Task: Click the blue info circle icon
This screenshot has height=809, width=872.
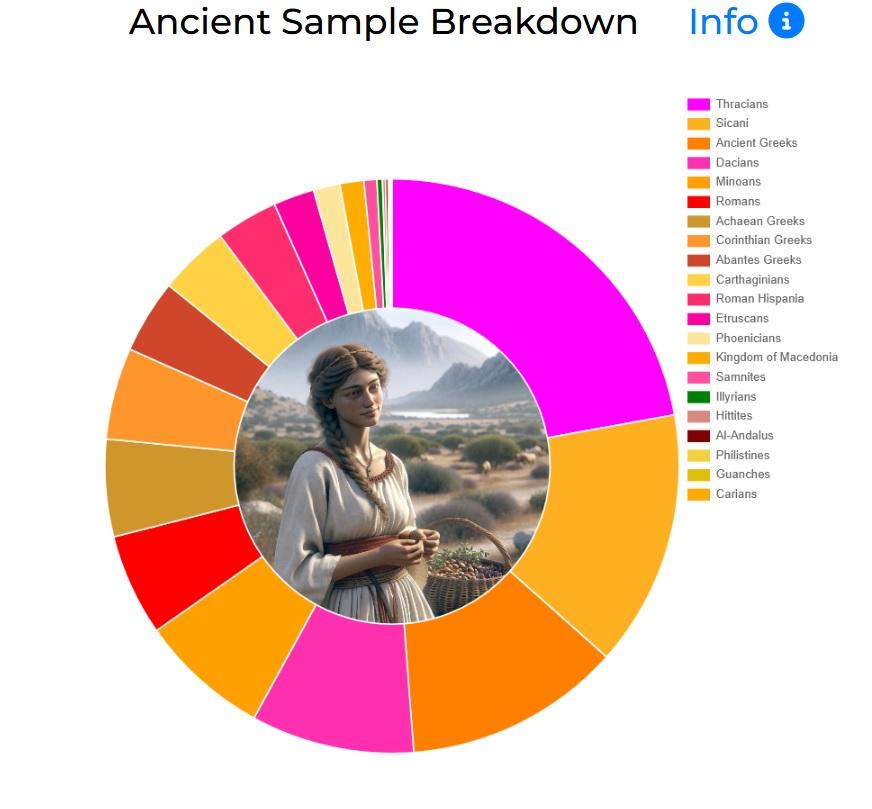Action: [786, 21]
